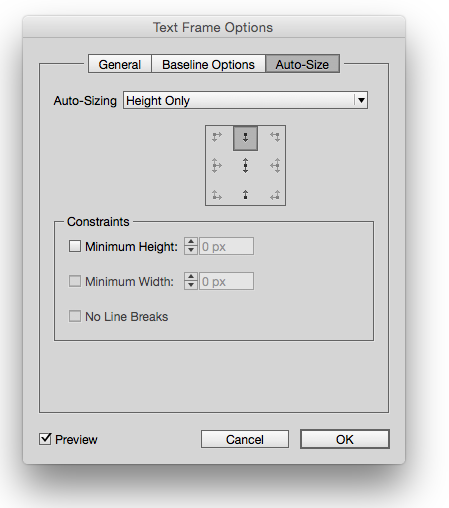Toggle the Minimum Width checkbox
The image size is (449, 508).
click(x=75, y=281)
